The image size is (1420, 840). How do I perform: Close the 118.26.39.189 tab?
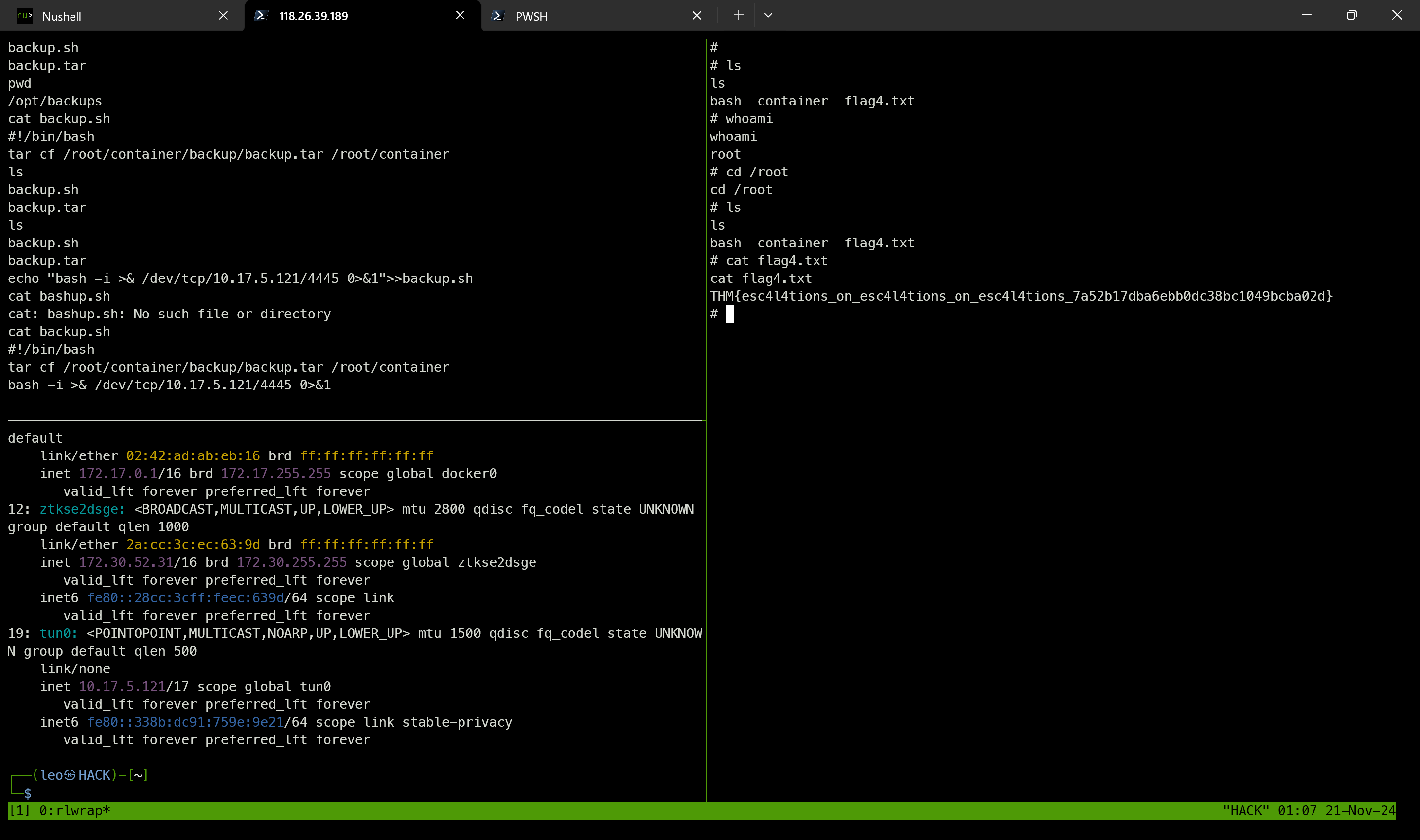[x=460, y=15]
